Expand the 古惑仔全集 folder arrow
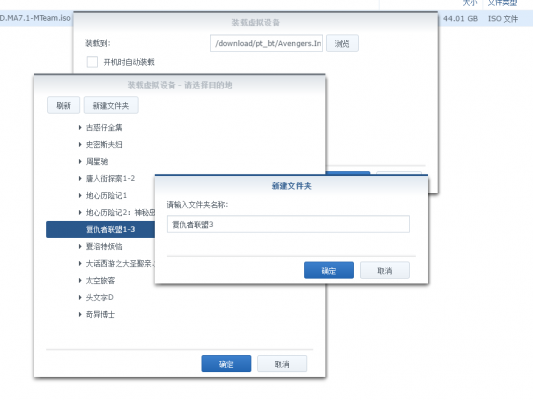This screenshot has width=533, height=400. point(80,127)
